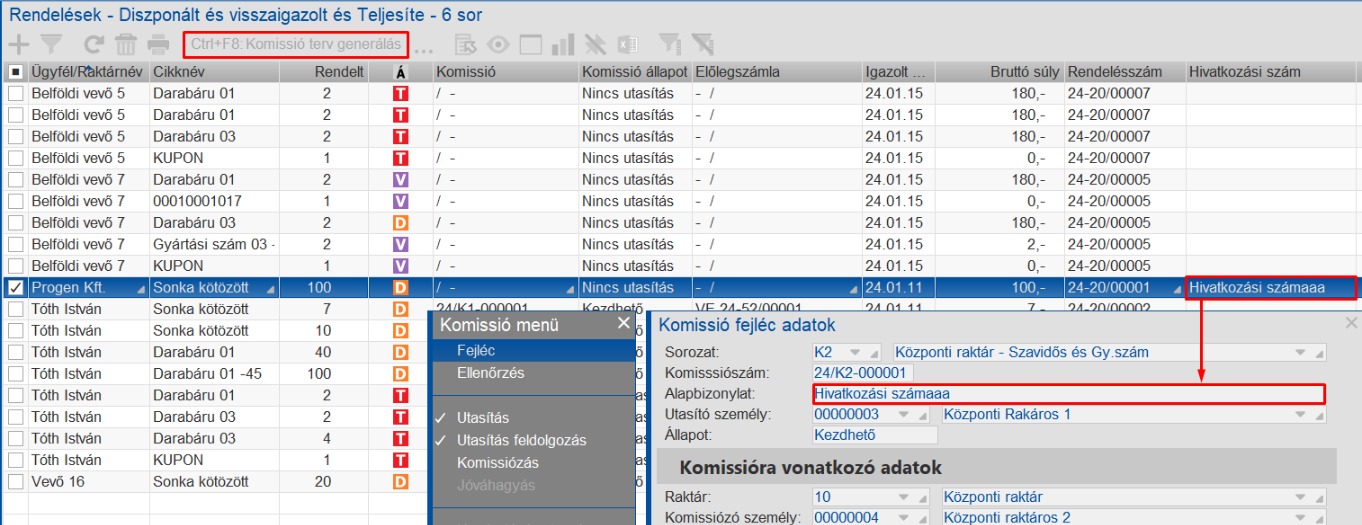Open the Sorozat K2 dropdown arrow
Image resolution: width=1362 pixels, height=525 pixels.
[x=855, y=352]
